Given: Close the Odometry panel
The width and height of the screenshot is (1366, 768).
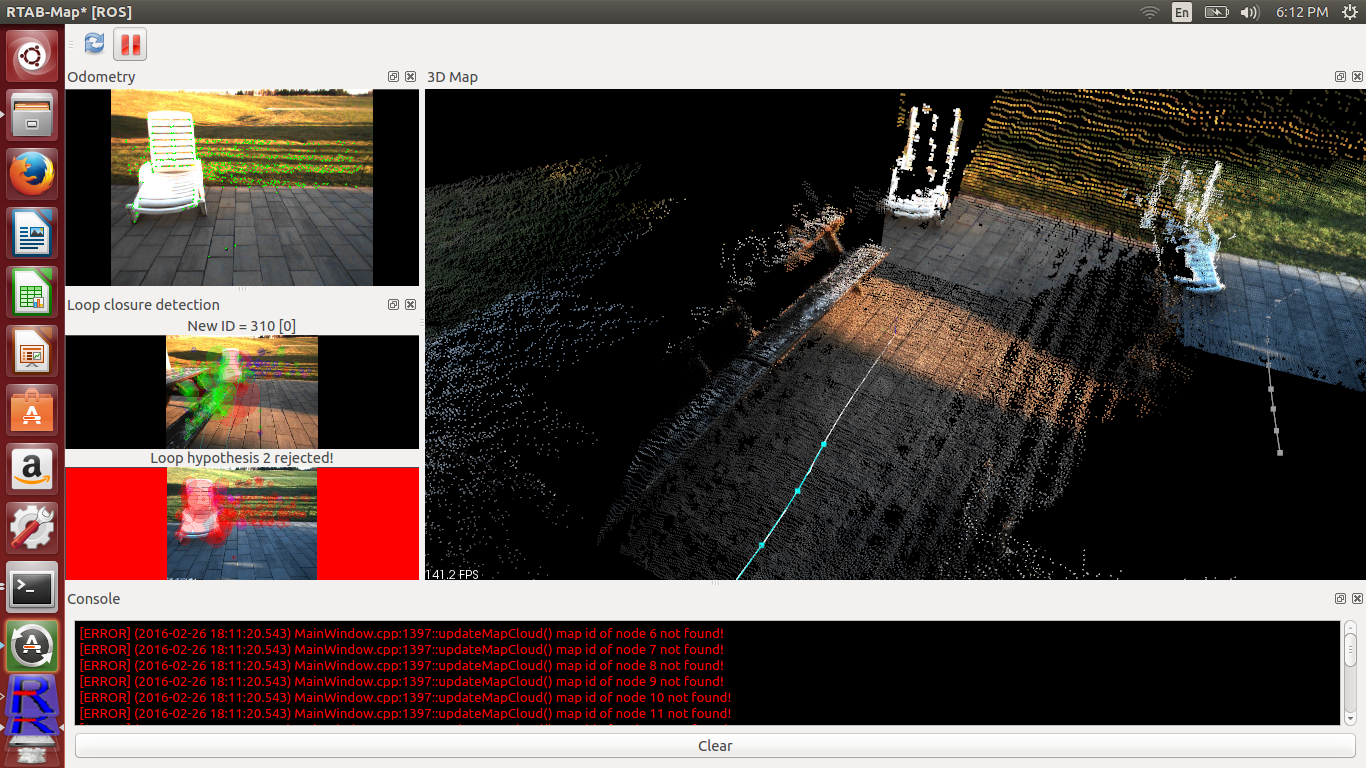Looking at the screenshot, I should point(411,76).
